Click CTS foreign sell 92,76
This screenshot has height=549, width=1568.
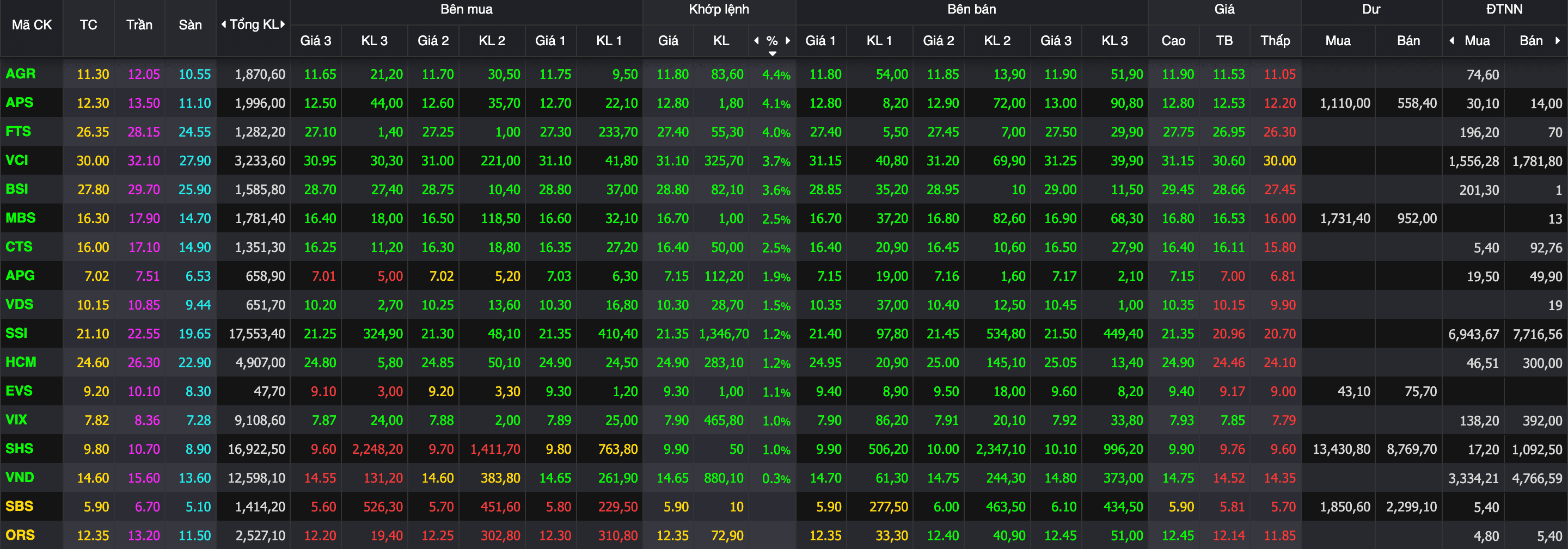(1546, 248)
